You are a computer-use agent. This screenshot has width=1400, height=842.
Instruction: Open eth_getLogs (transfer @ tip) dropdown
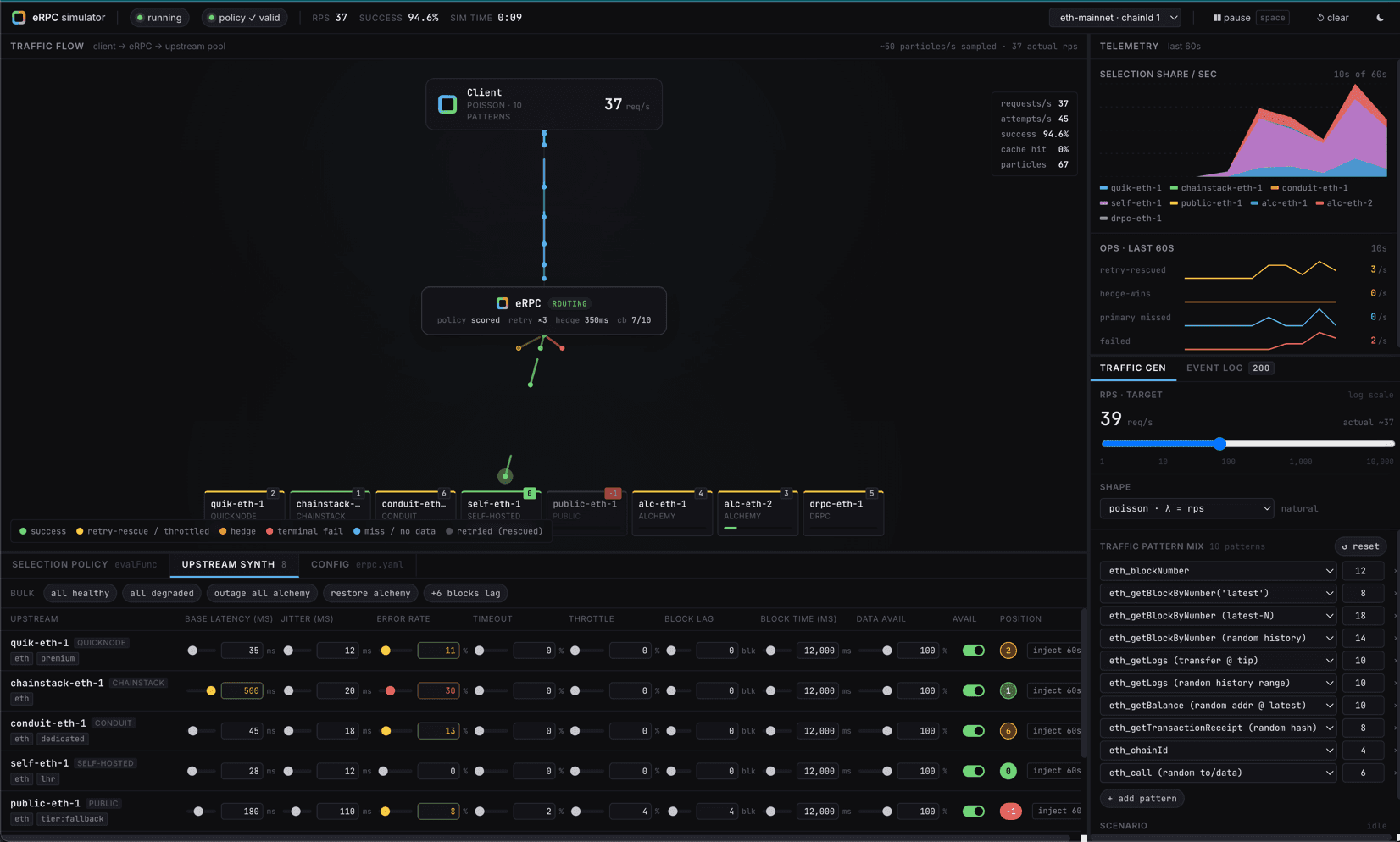1219,661
